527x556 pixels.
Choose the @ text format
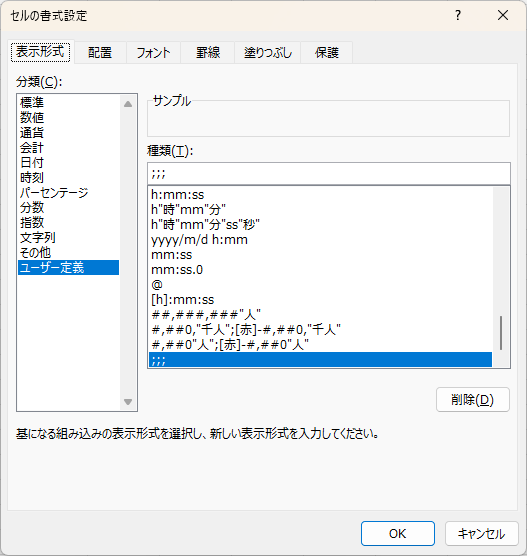coord(321,285)
